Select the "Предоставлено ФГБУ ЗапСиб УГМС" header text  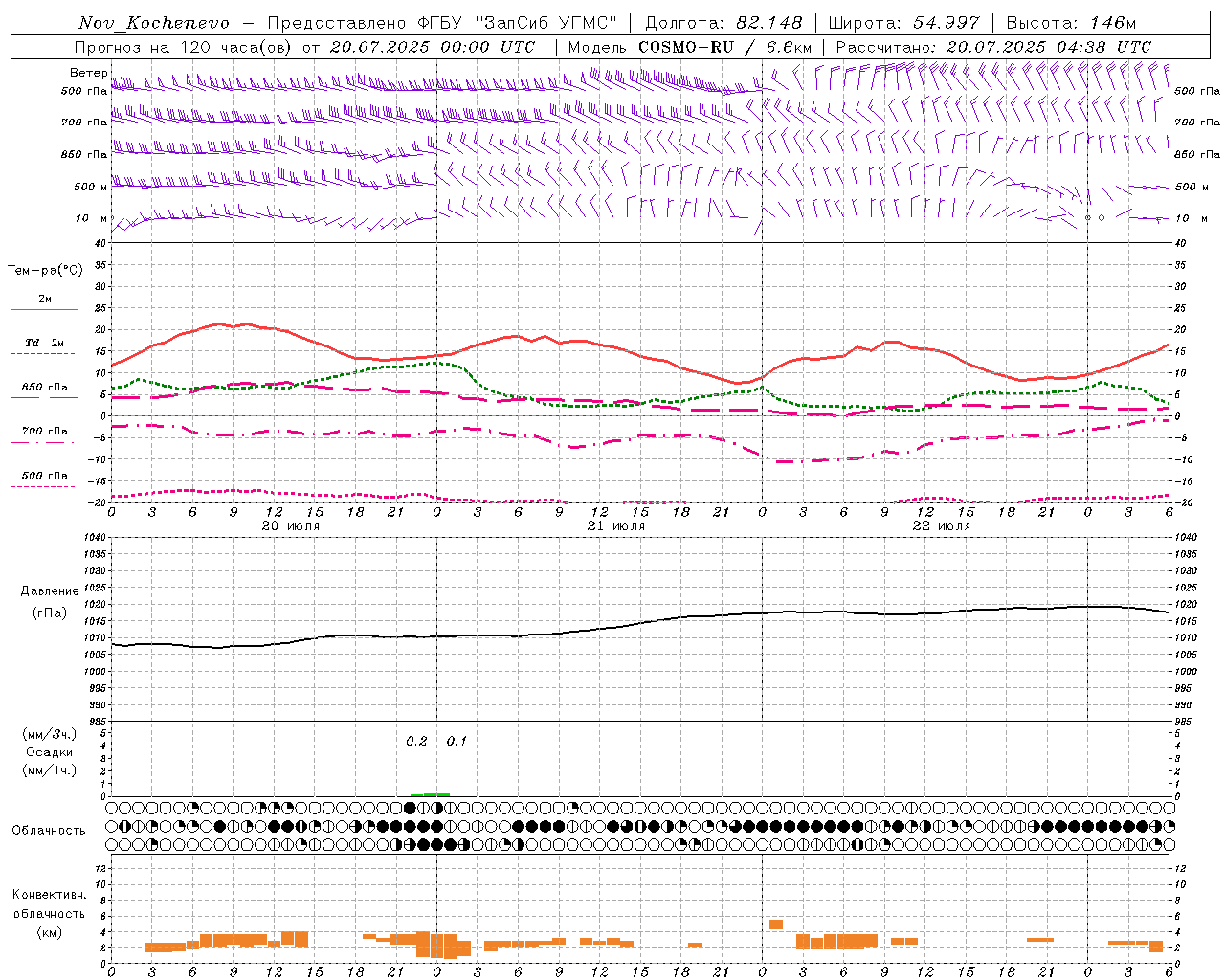(442, 23)
